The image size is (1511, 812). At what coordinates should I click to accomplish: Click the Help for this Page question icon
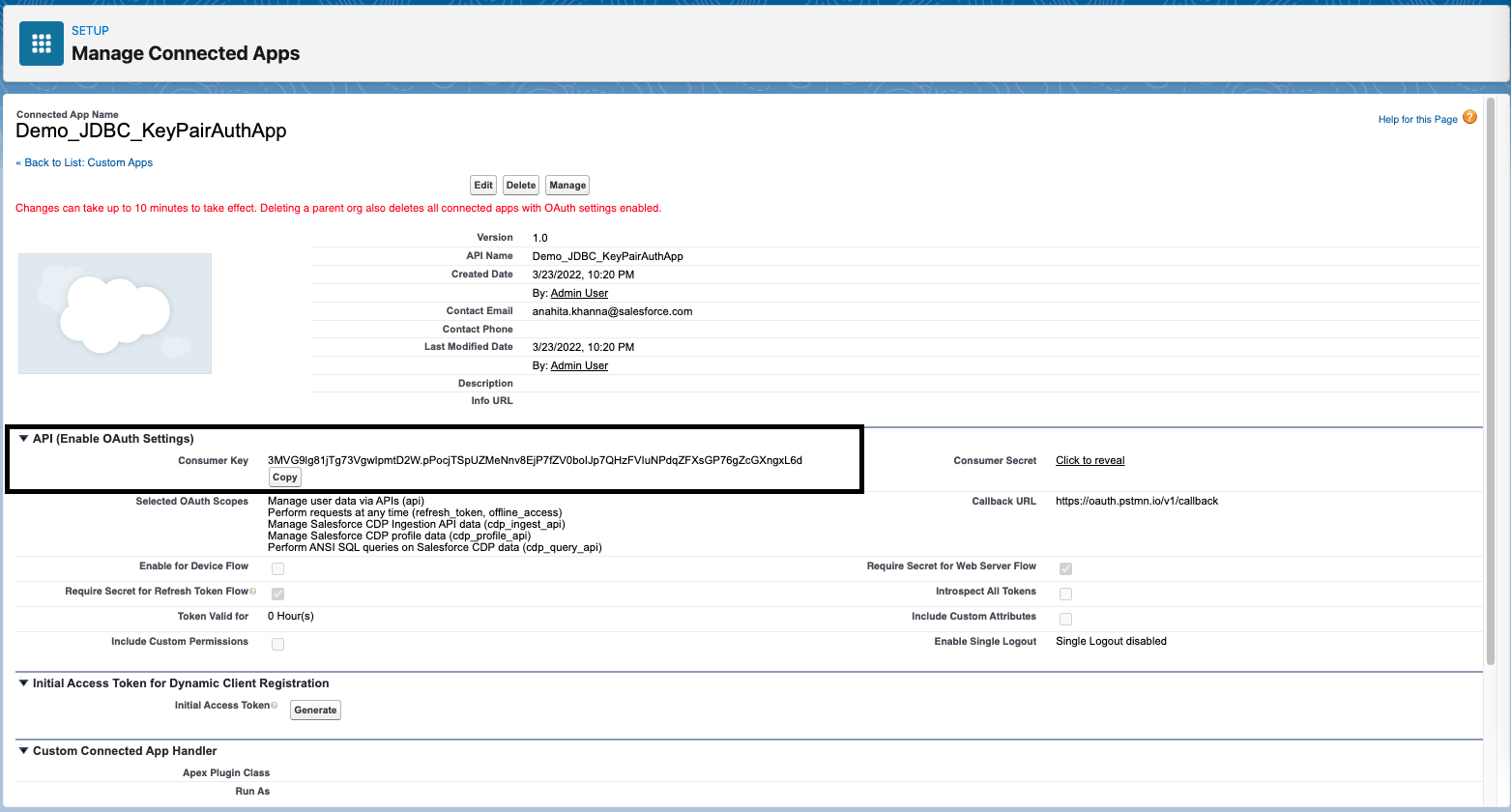coord(1469,118)
